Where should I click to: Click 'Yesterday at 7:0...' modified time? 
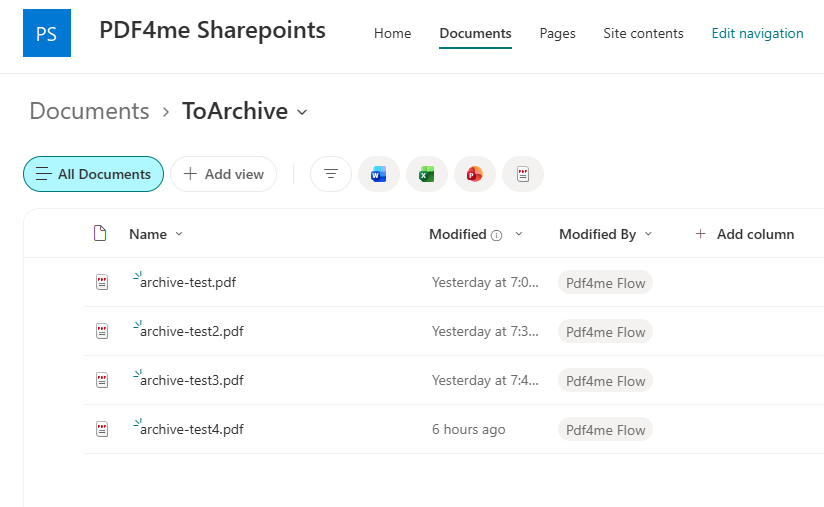(485, 282)
